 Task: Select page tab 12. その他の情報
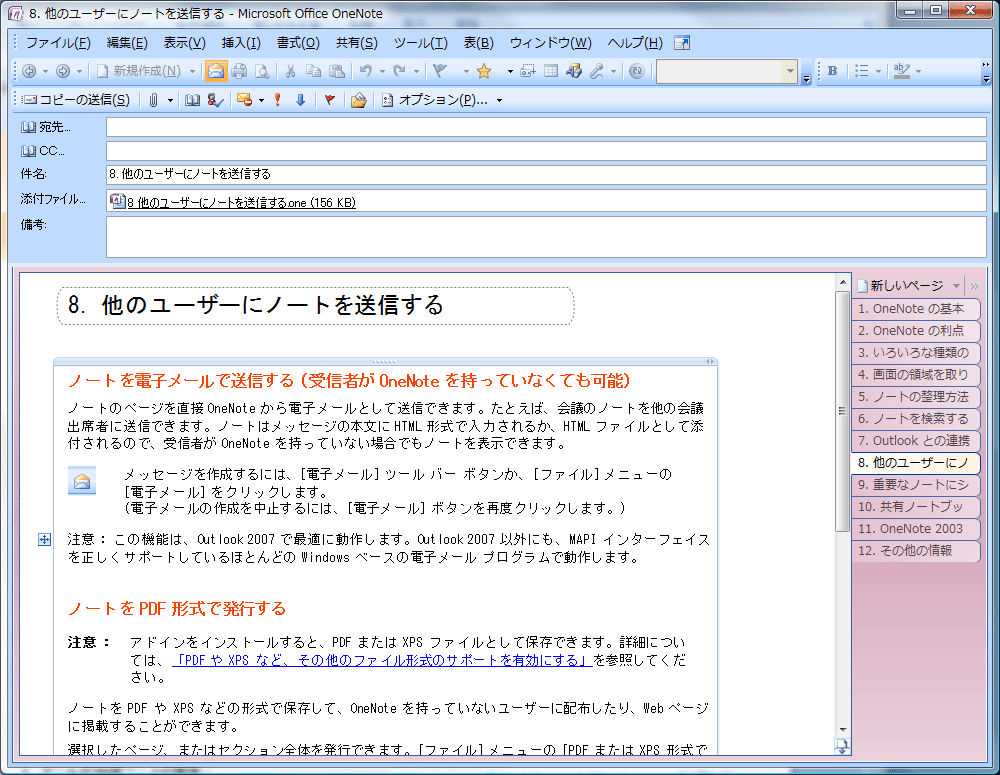[915, 550]
